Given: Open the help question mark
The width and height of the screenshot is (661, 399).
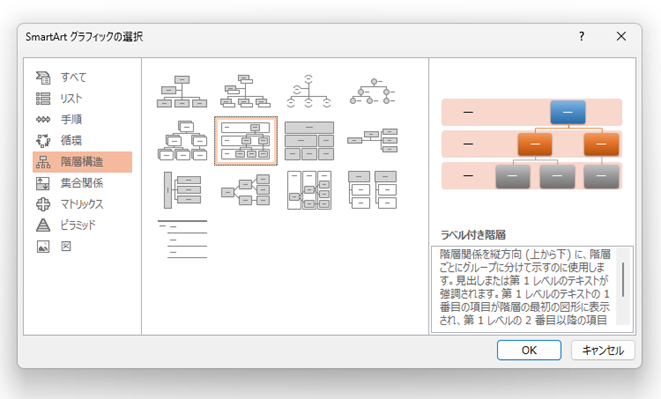Looking at the screenshot, I should coord(582,36).
